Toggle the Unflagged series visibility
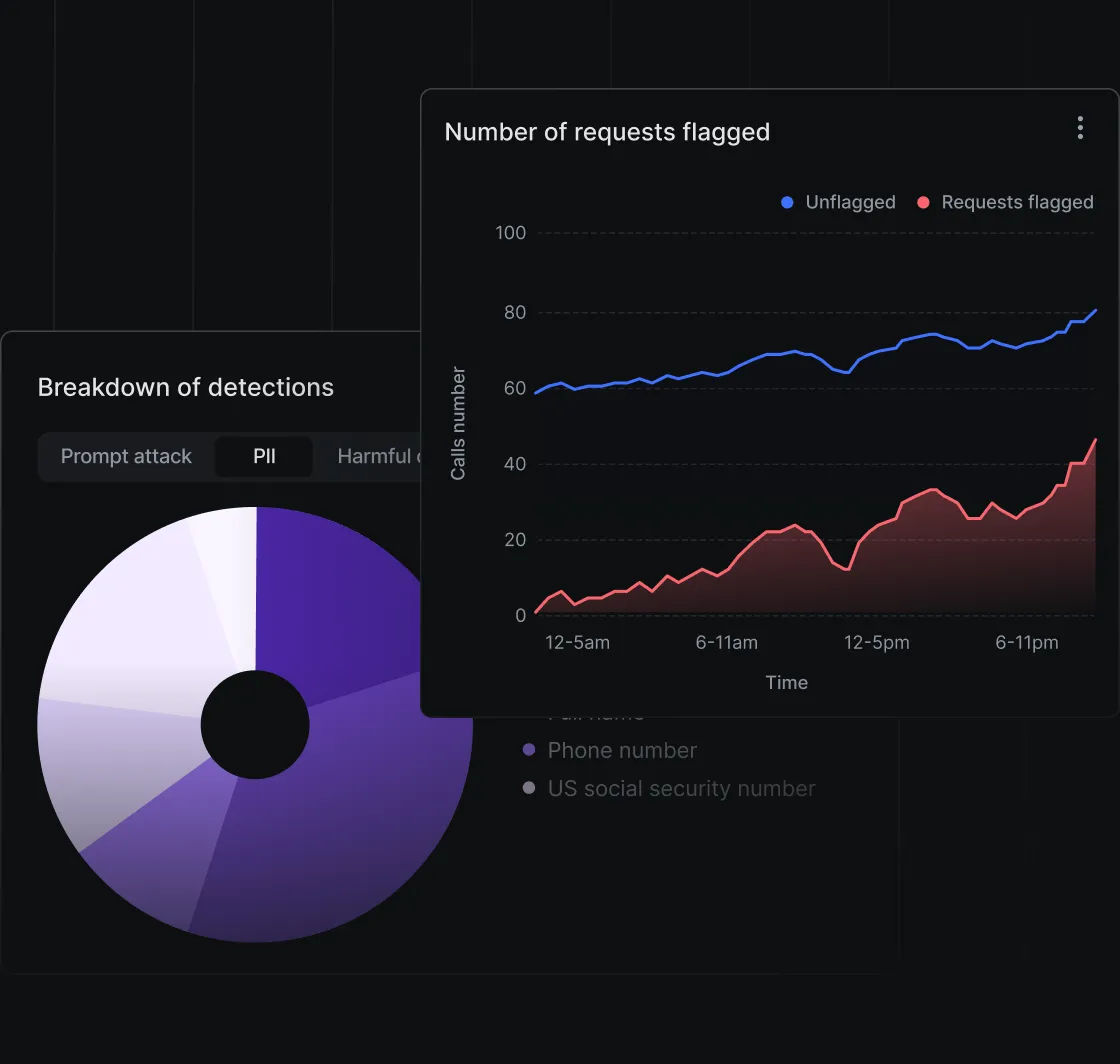1120x1064 pixels. point(837,202)
